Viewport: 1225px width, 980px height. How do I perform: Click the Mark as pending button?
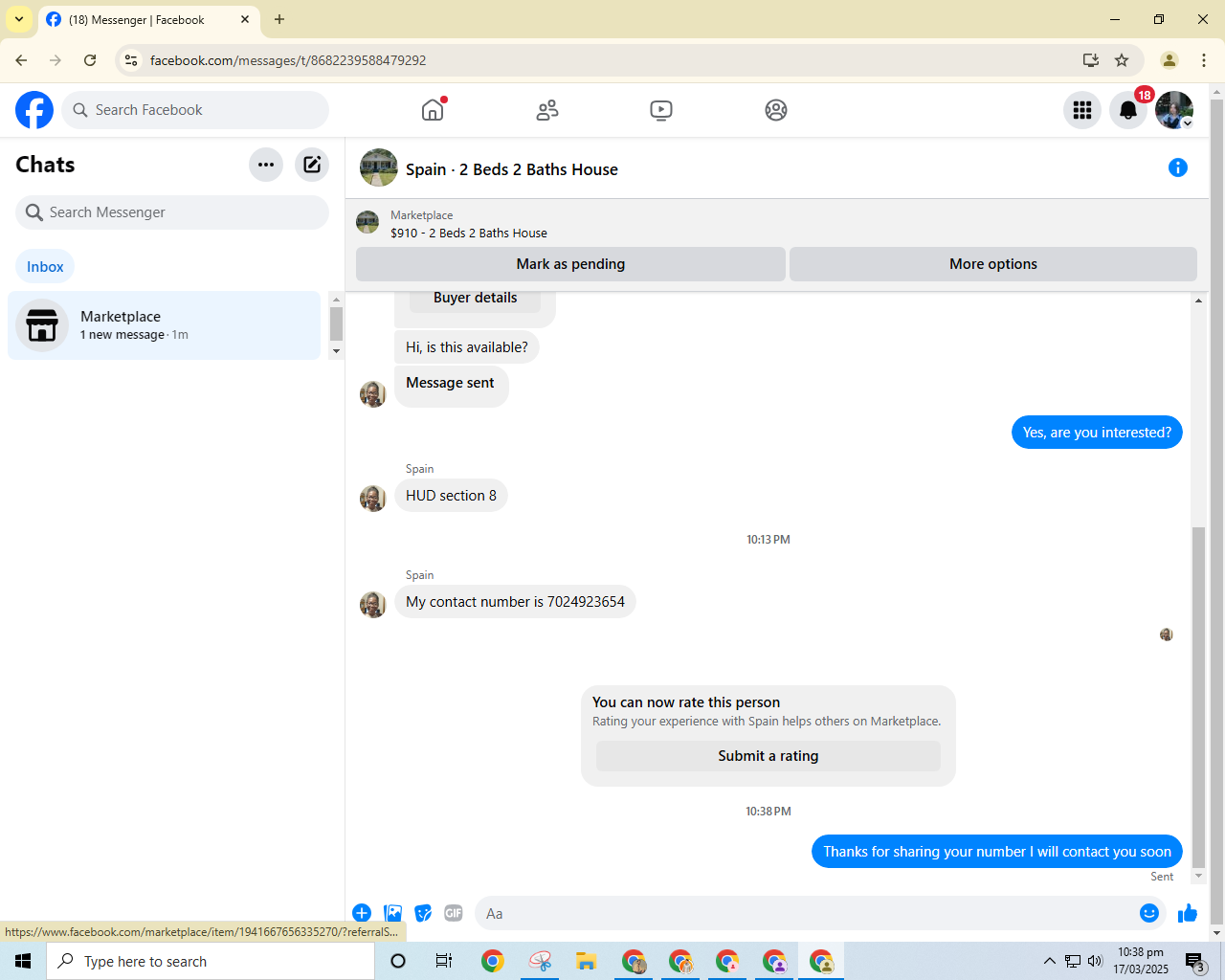tap(570, 264)
